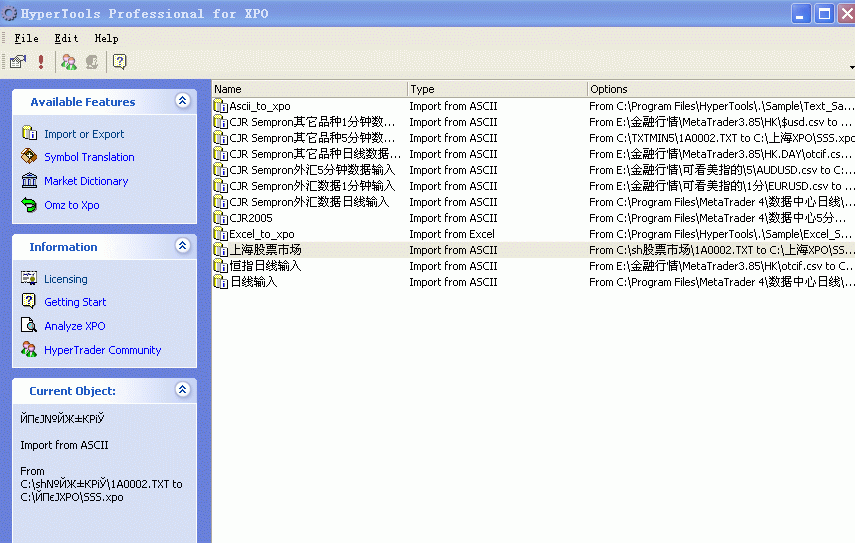Collapse the Information panel

[183, 245]
